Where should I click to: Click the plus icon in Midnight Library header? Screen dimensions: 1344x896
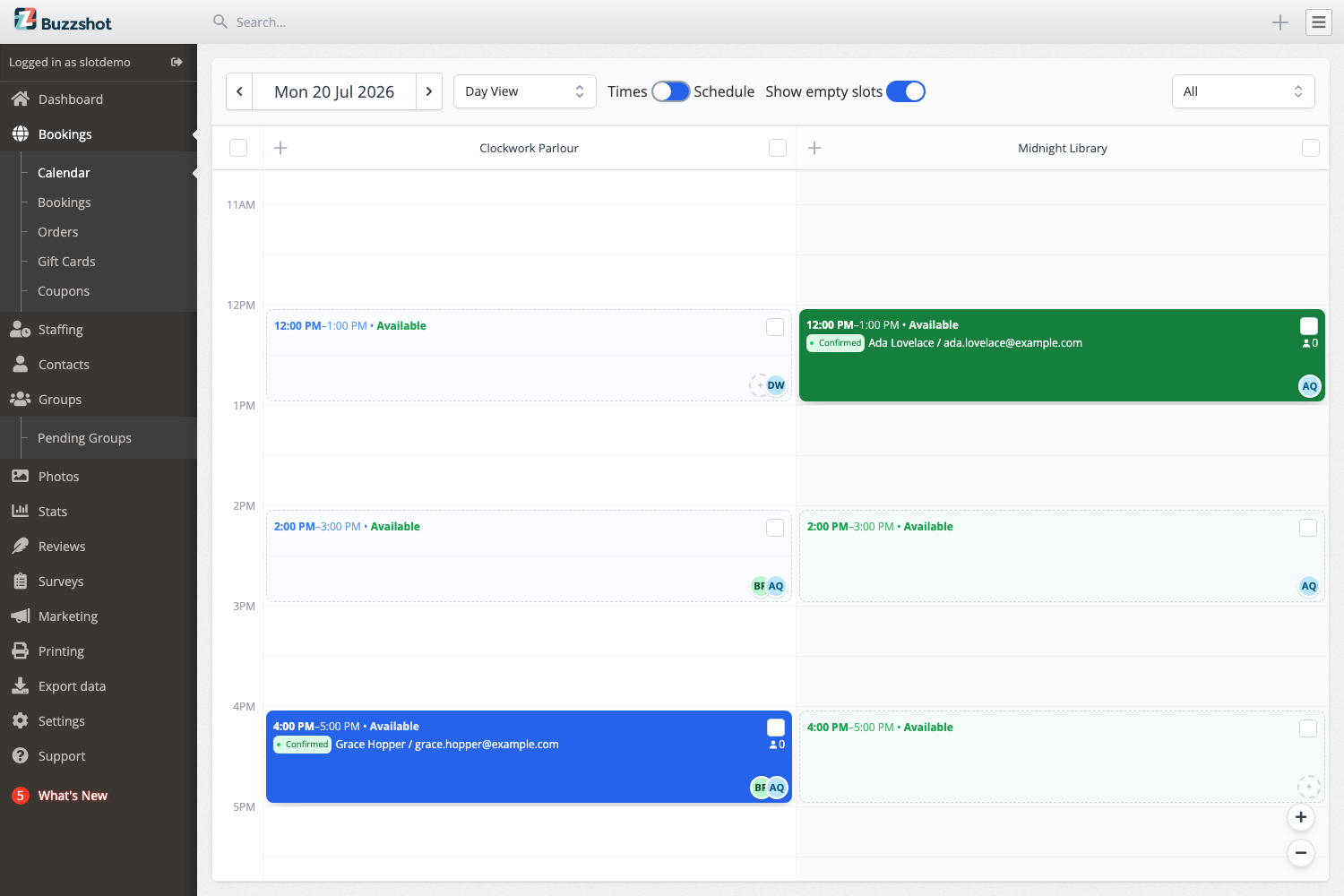(x=814, y=148)
